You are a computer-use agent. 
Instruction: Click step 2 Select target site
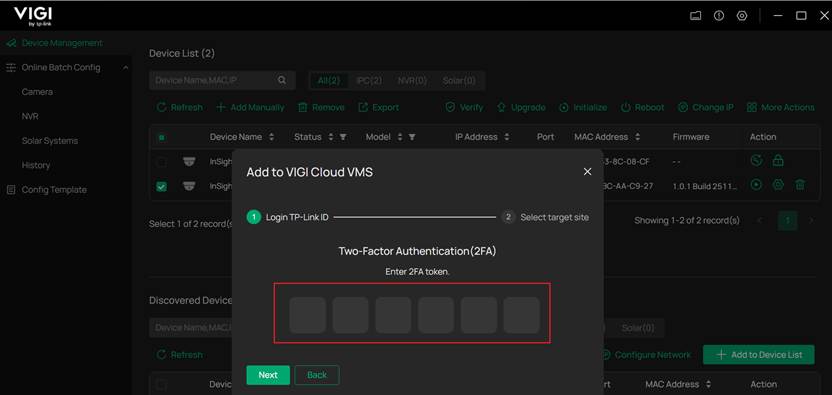pos(545,217)
